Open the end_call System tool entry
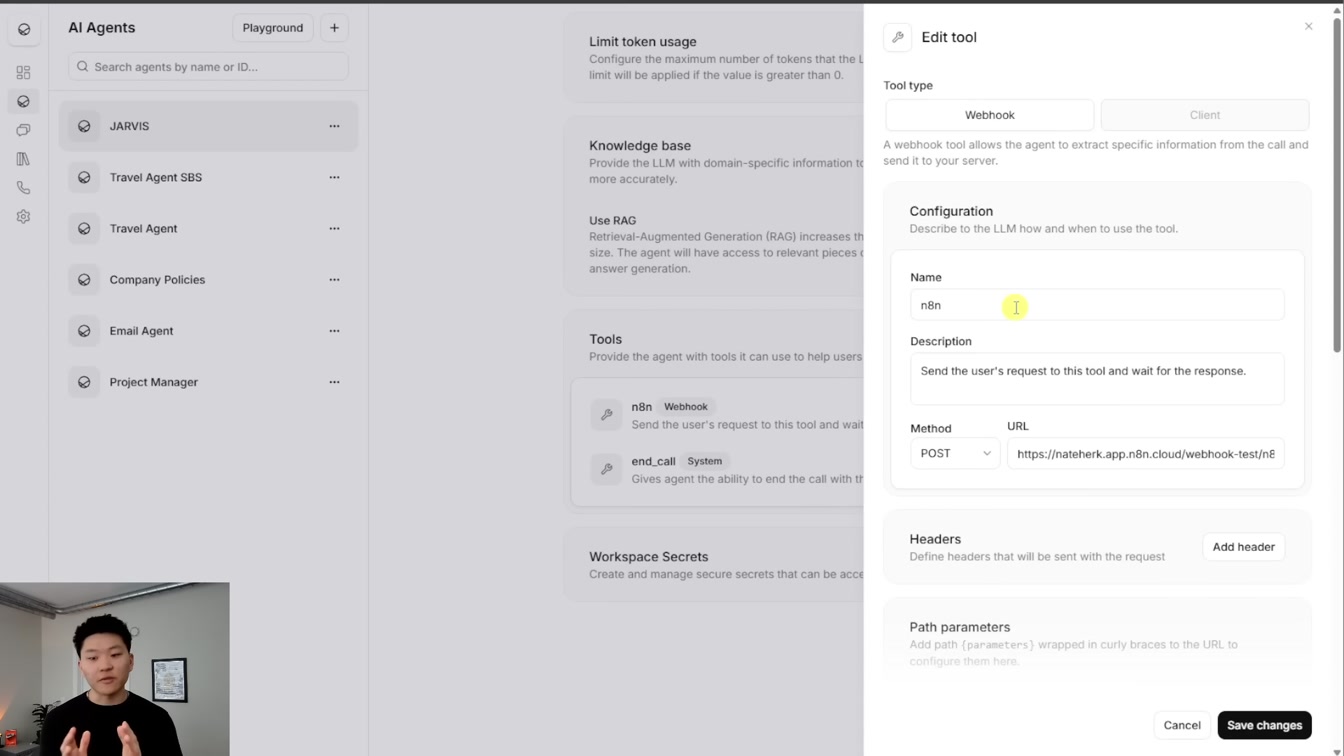 (720, 469)
